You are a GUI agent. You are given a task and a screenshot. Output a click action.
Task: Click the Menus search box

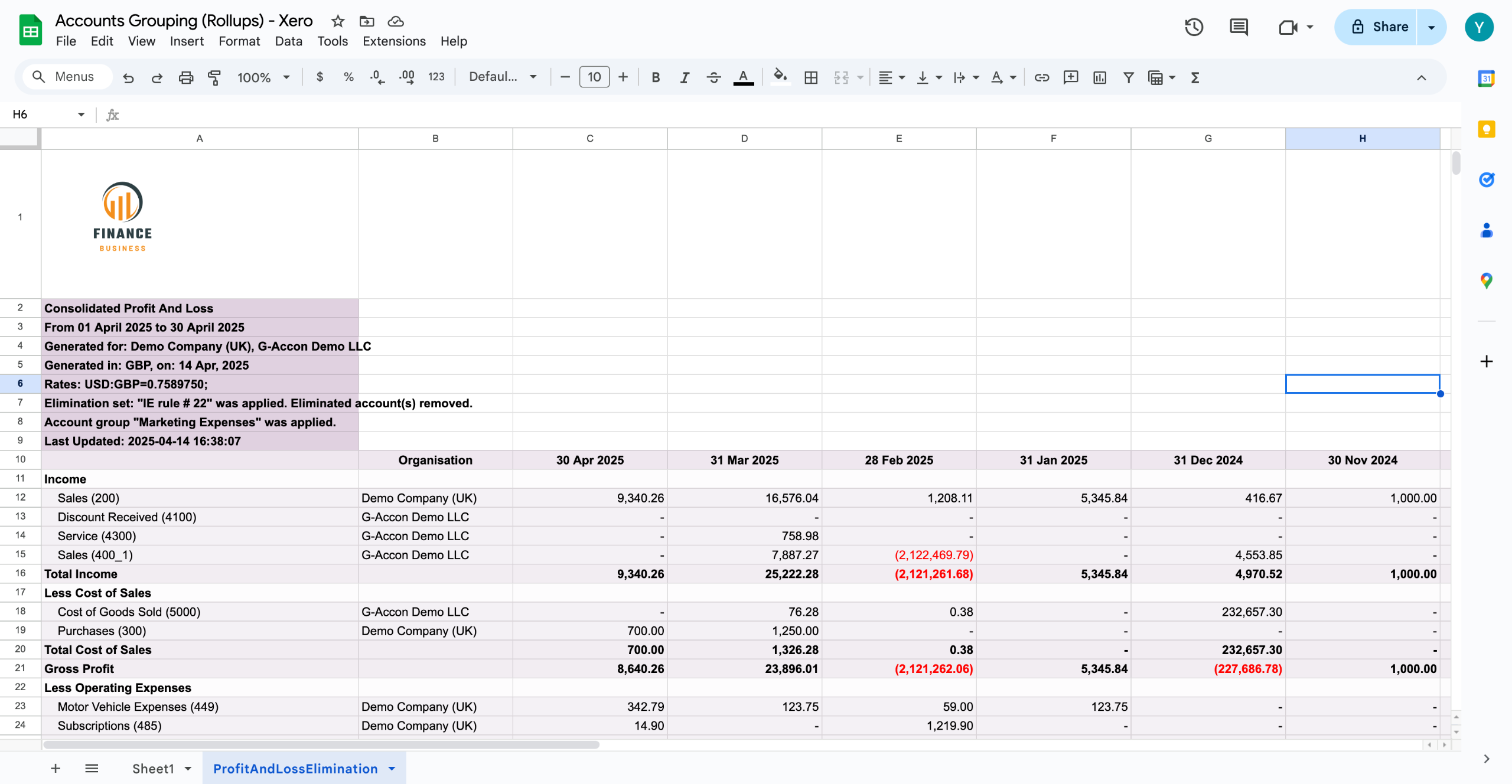tap(68, 77)
